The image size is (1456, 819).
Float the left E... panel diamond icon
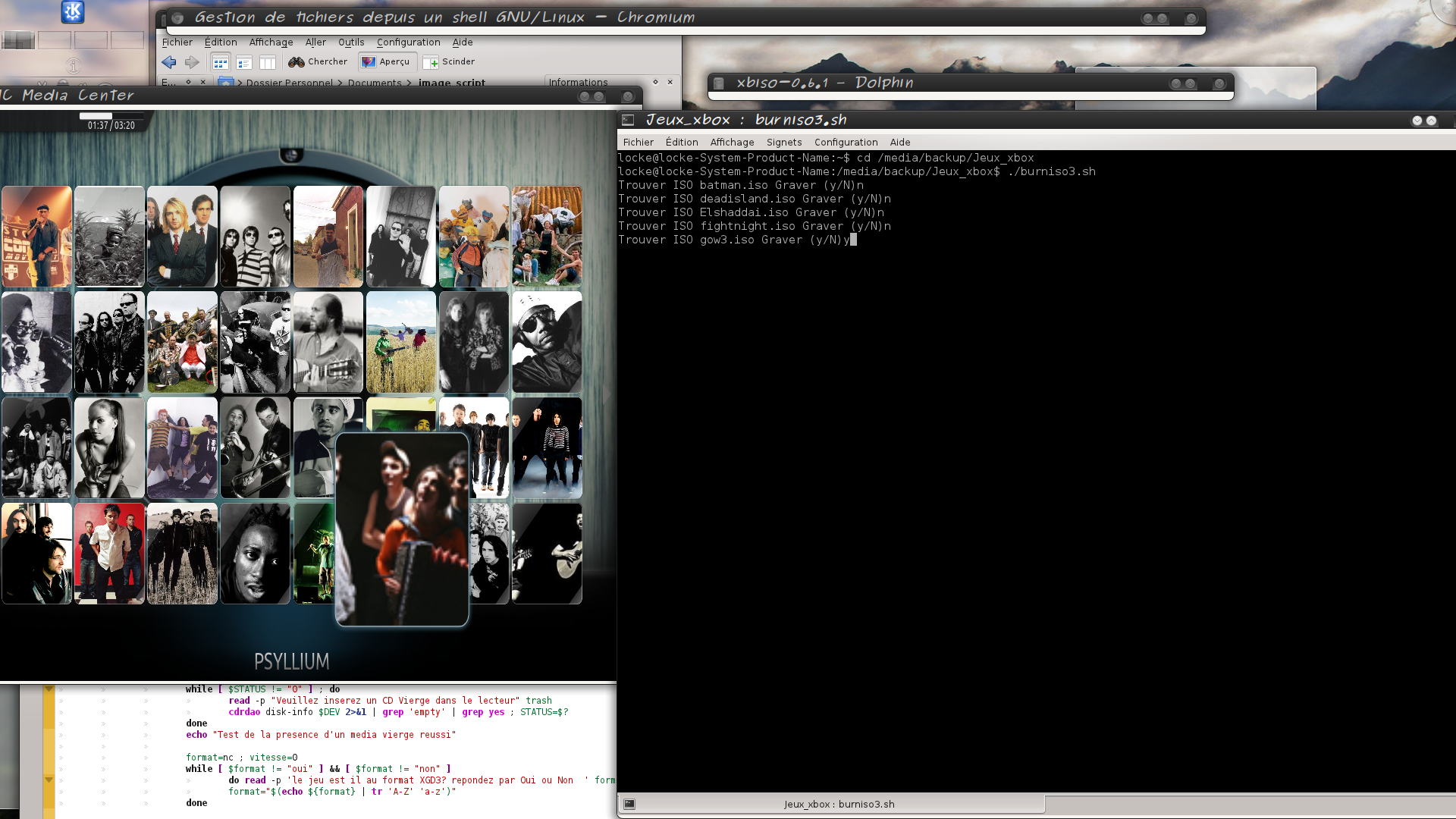188,82
